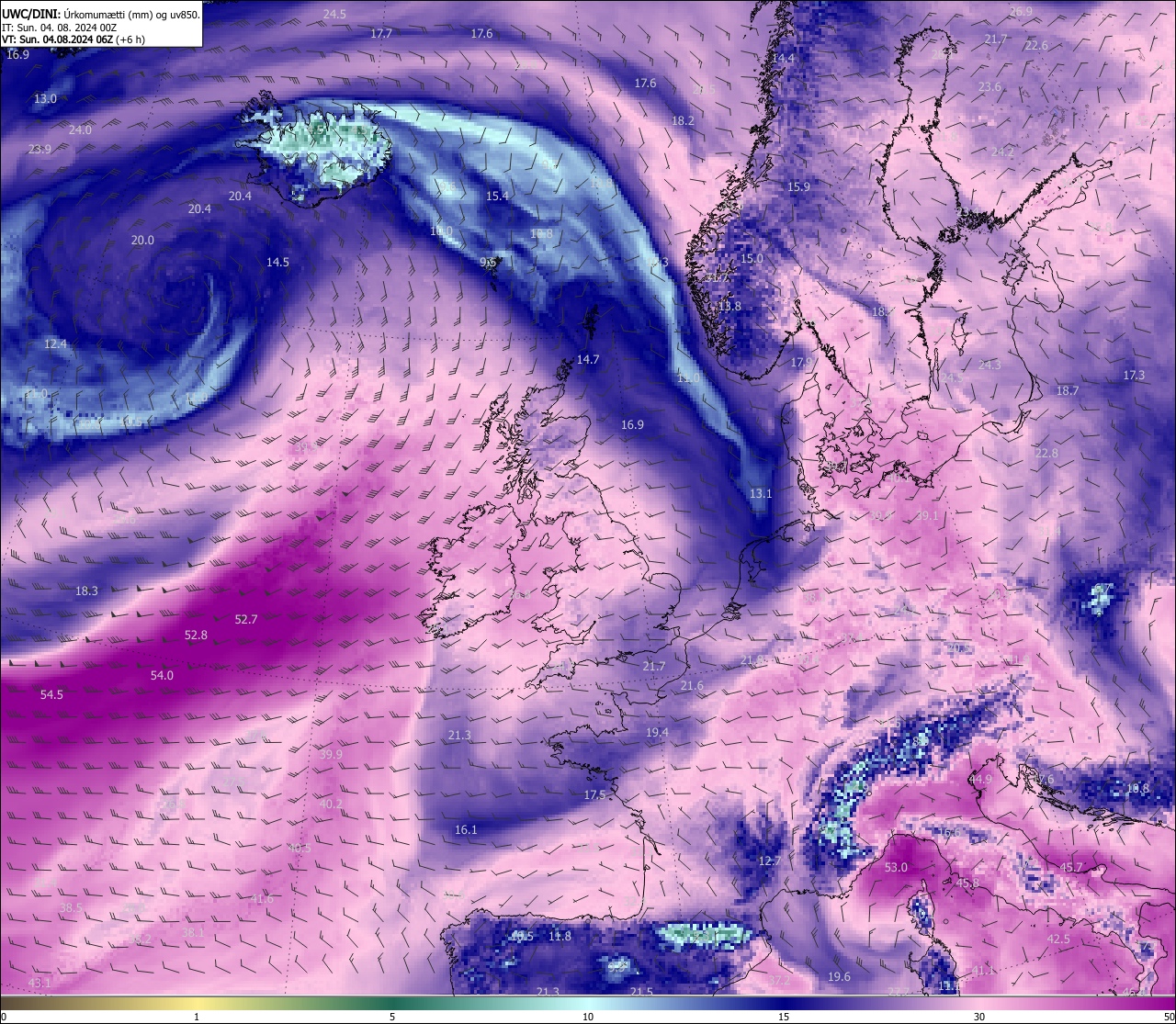Select the 43.1 value label
The image size is (1176, 1024).
[40, 983]
